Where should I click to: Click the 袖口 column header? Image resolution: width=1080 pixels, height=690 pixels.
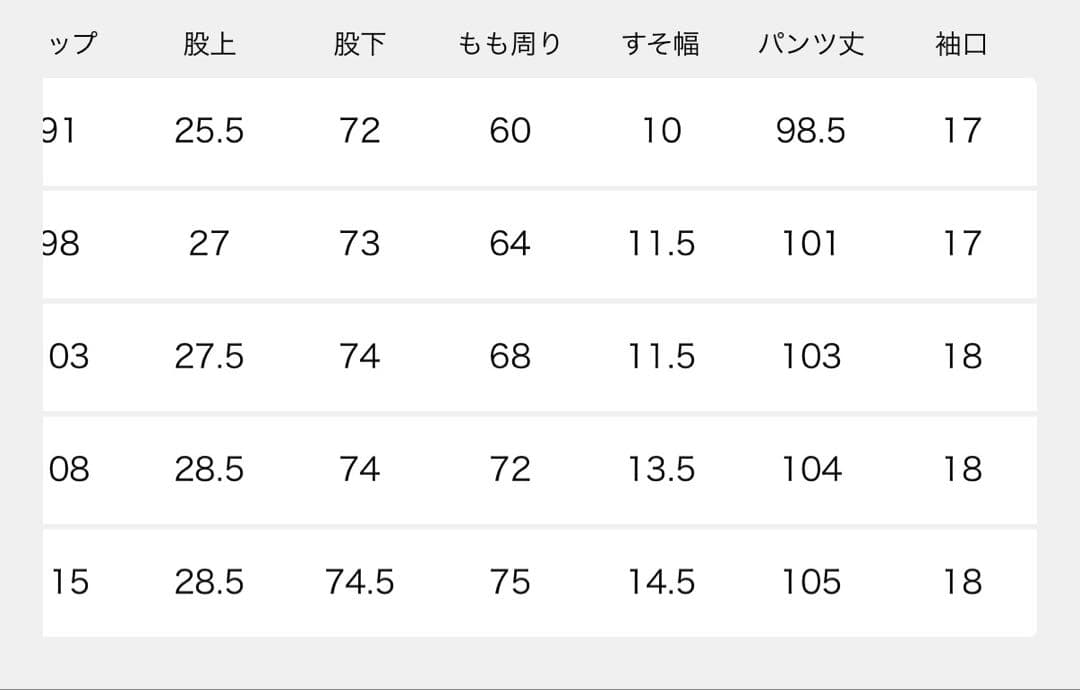(x=961, y=45)
